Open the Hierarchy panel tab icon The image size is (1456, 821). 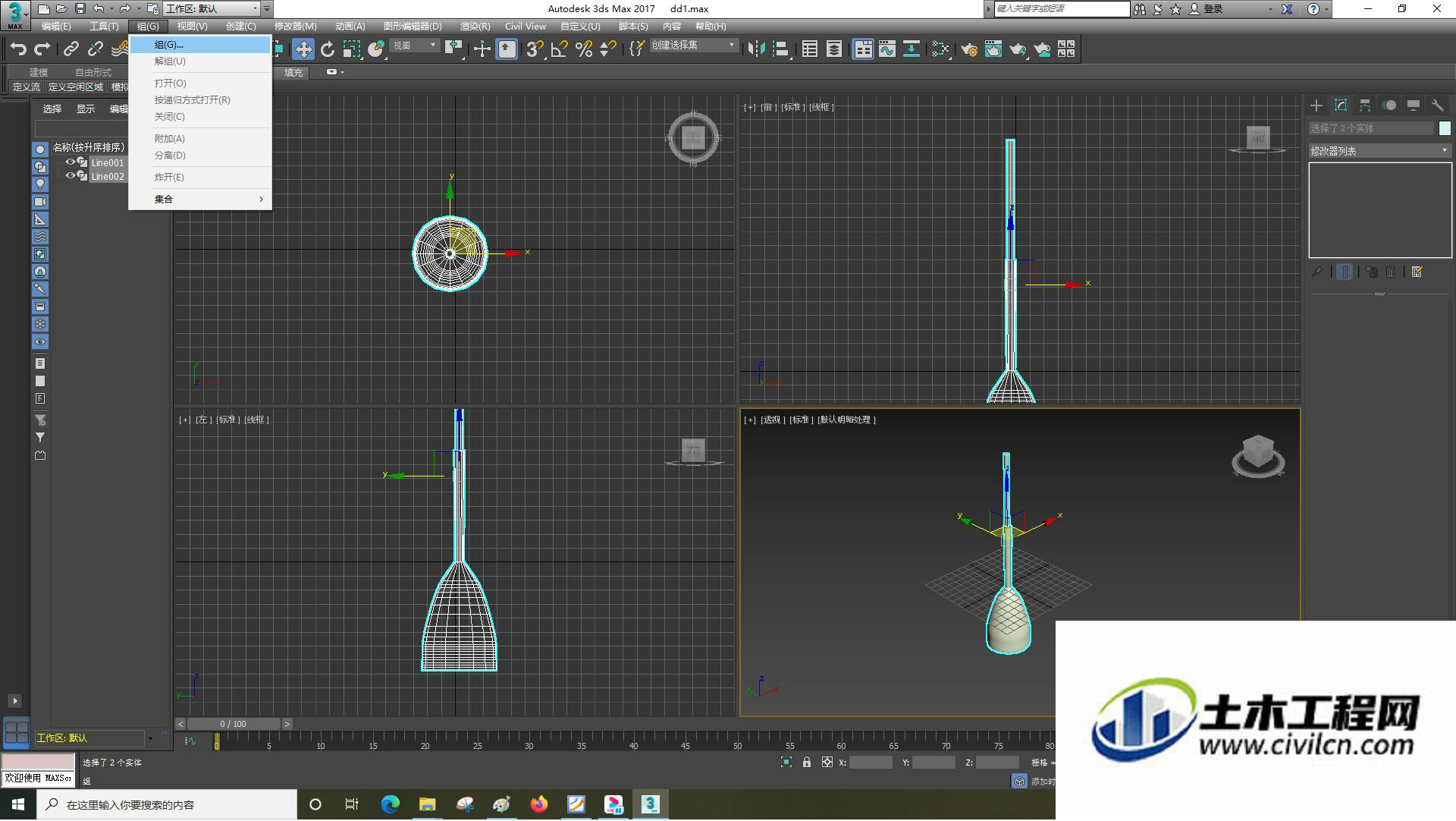point(1365,105)
